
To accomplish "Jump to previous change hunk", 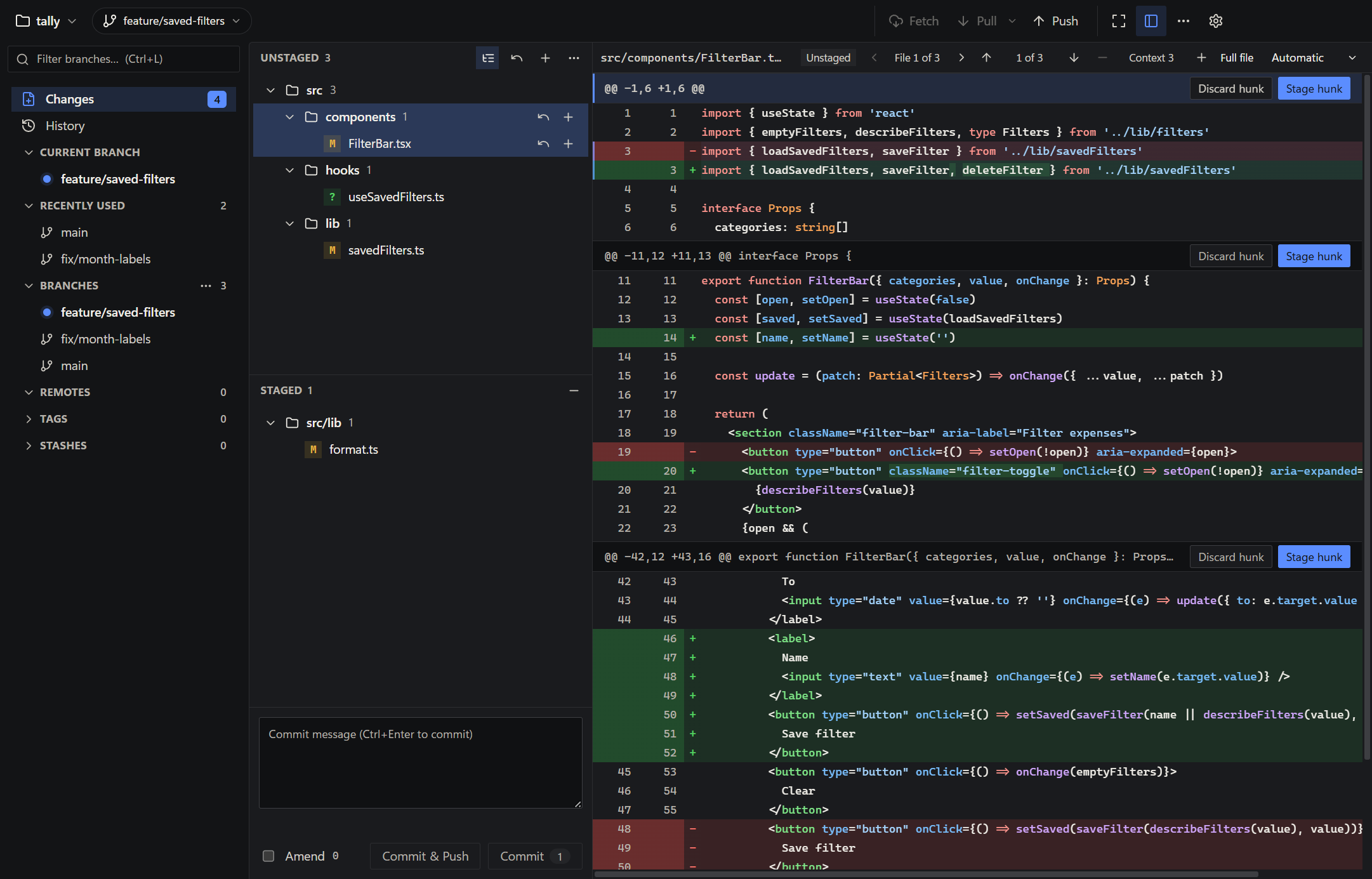I will [x=987, y=58].
